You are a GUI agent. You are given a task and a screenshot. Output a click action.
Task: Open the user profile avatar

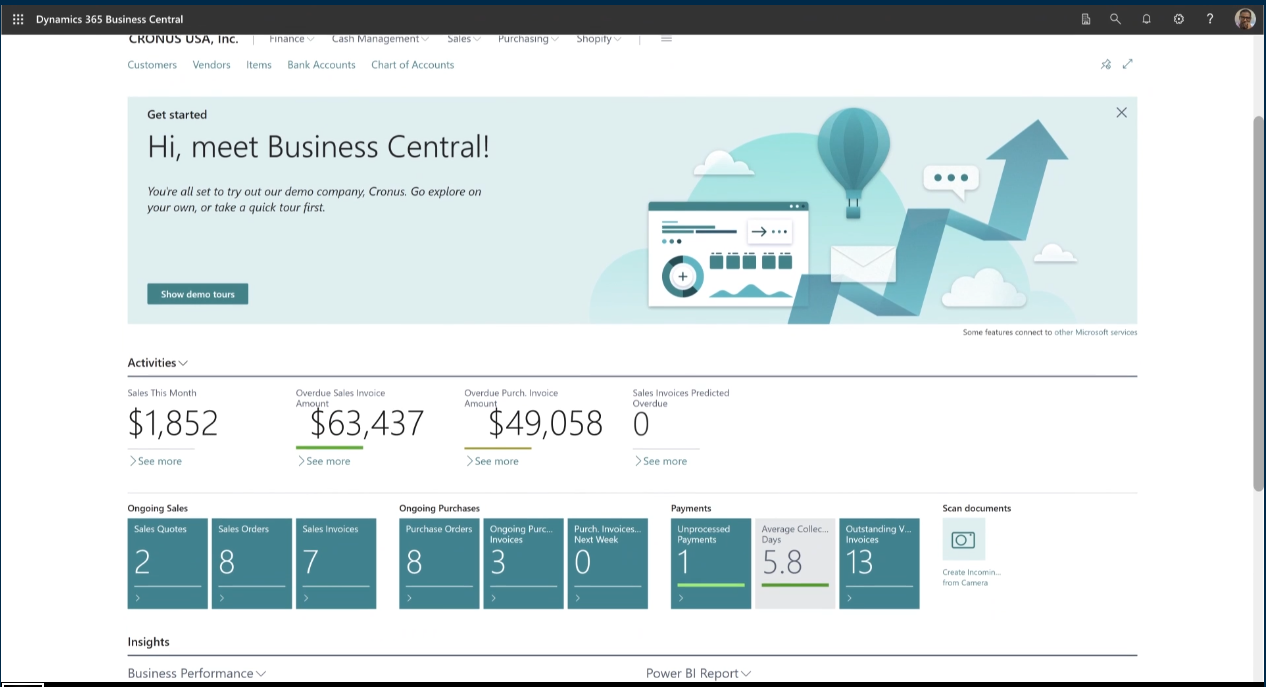(1244, 19)
